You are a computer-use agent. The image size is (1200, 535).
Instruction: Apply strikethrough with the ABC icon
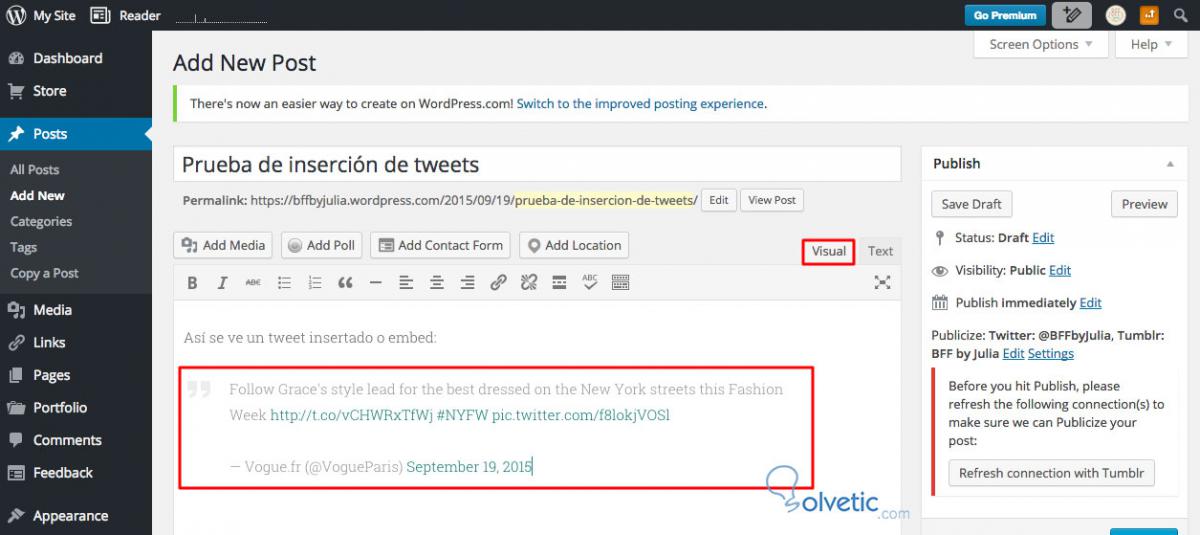253,283
